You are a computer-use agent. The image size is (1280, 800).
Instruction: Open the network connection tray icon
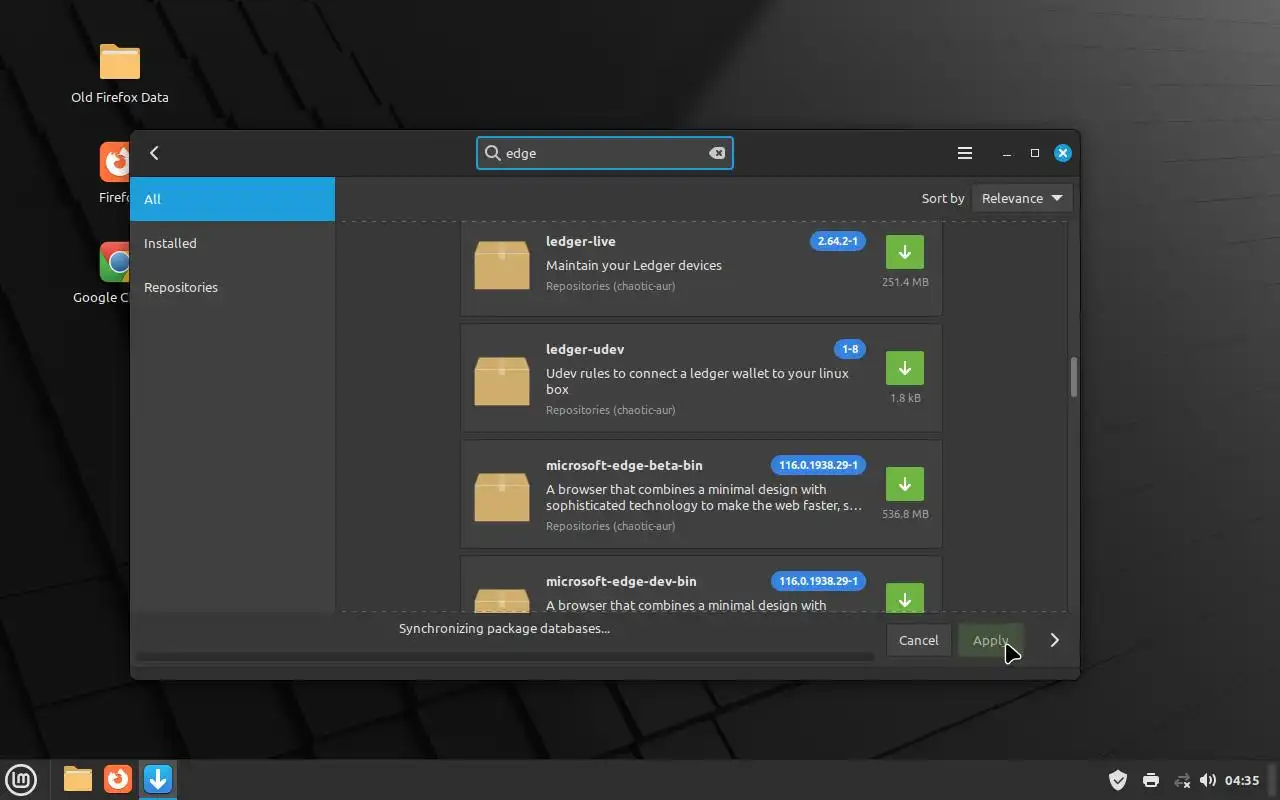click(1182, 780)
